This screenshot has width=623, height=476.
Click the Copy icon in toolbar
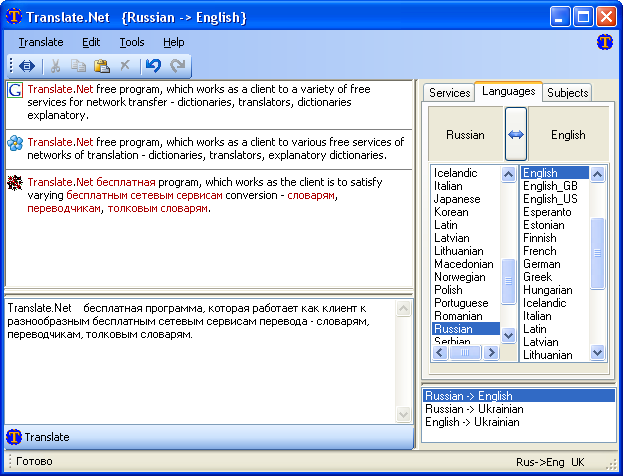78,66
